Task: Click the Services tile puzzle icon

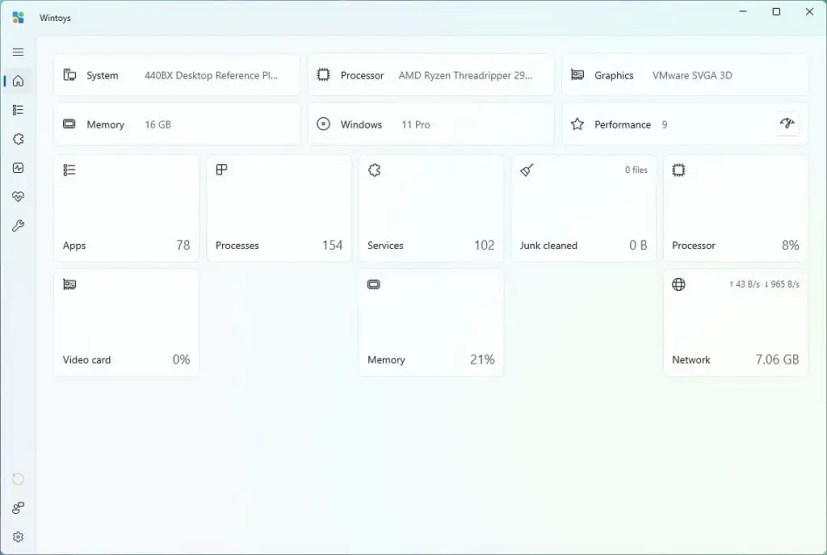Action: tap(374, 170)
